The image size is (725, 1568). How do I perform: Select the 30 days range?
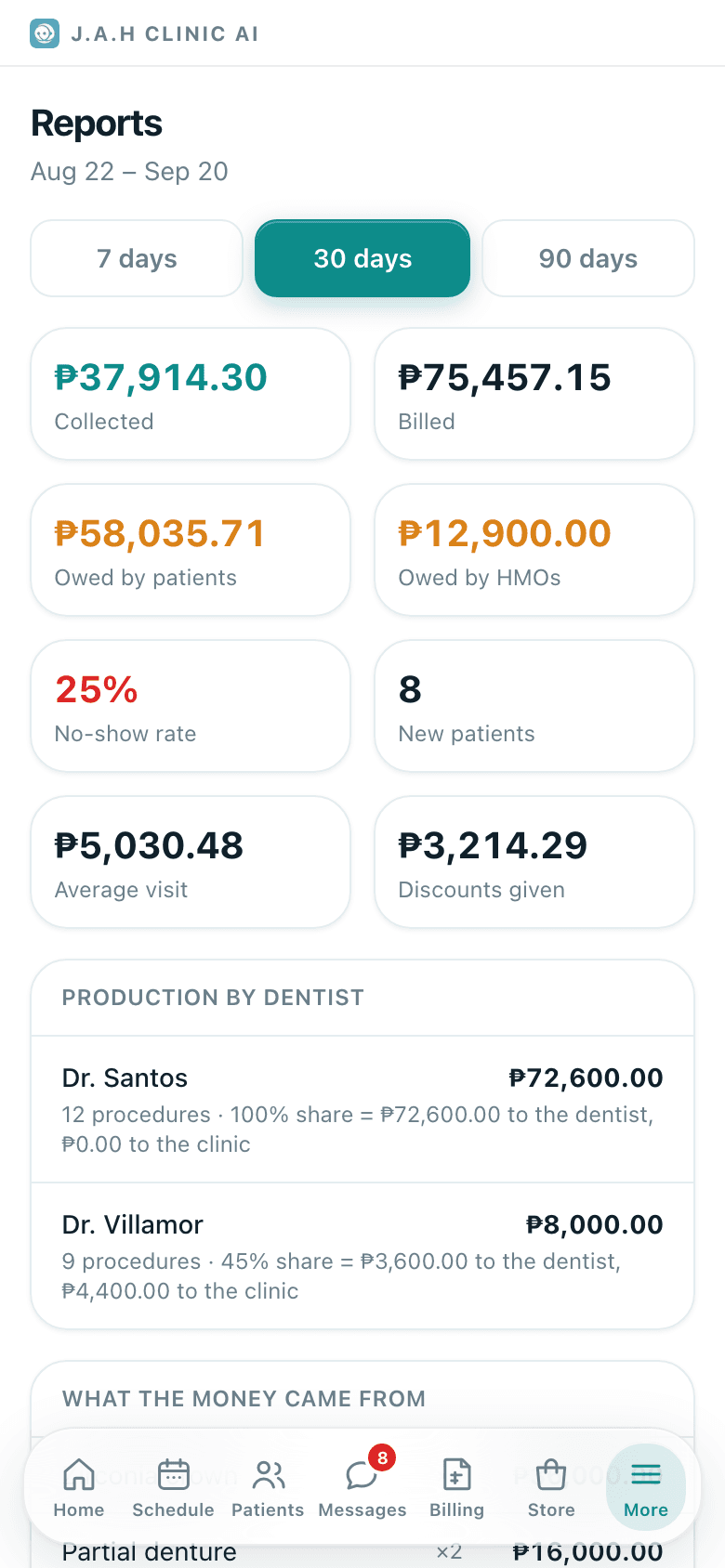[x=362, y=258]
